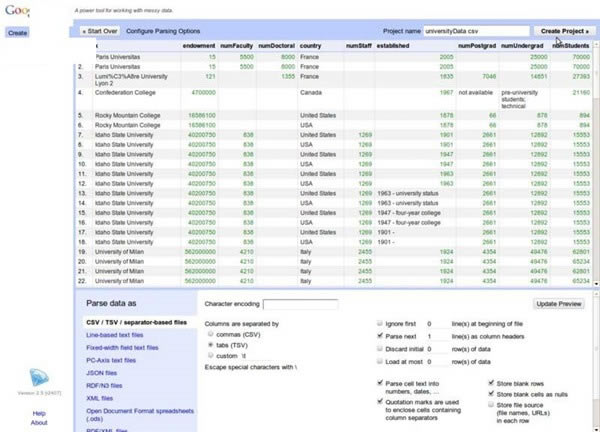Uncheck Parse next lines as column headers

pyautogui.click(x=380, y=336)
